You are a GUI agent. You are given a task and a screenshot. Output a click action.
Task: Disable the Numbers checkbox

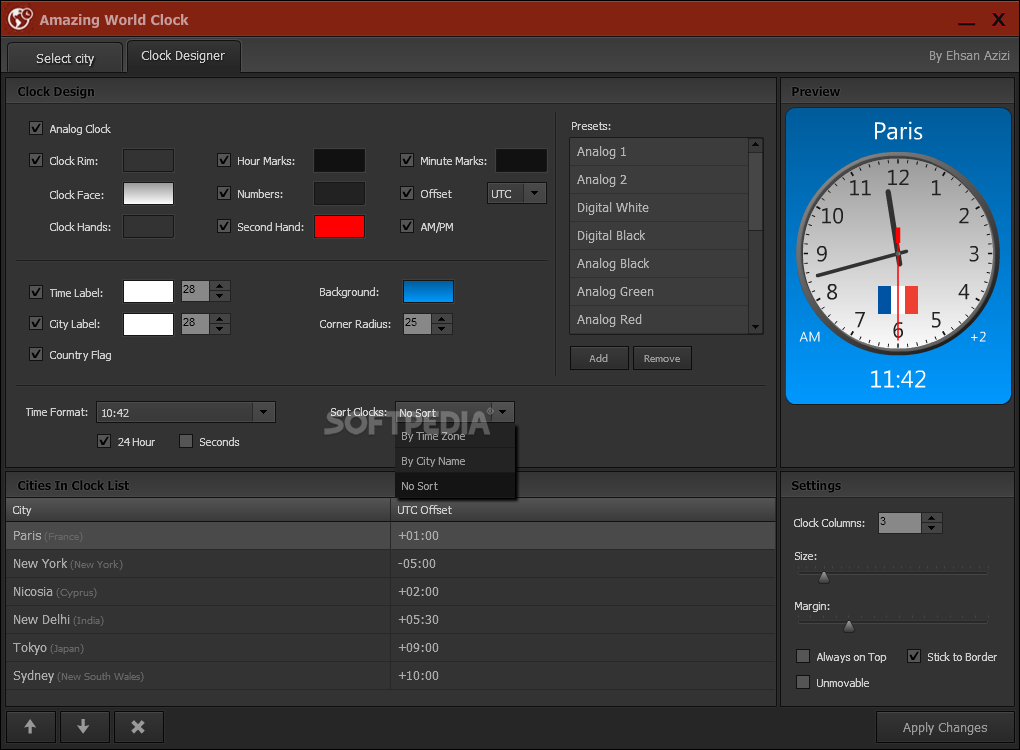[x=224, y=193]
